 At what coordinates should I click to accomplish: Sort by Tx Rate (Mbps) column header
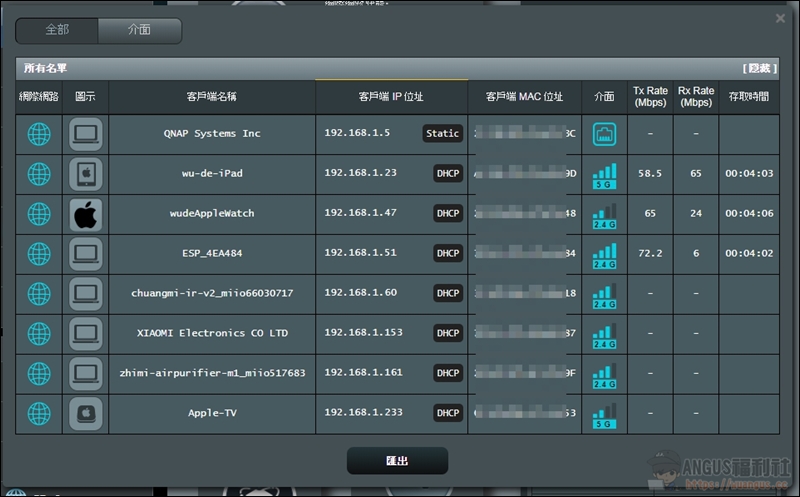pyautogui.click(x=650, y=97)
